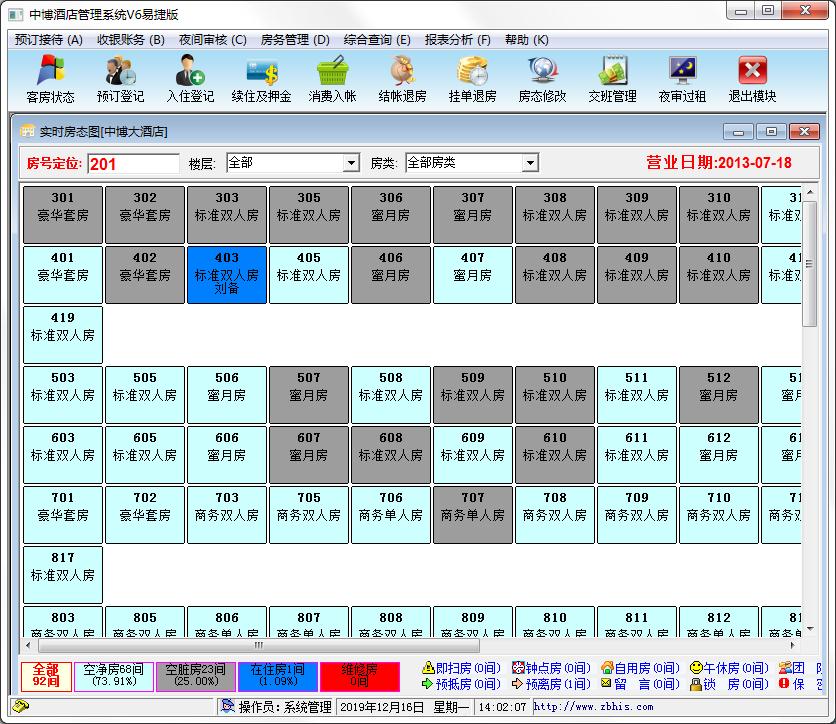Open 夜审过租 night audit icon

click(x=682, y=78)
